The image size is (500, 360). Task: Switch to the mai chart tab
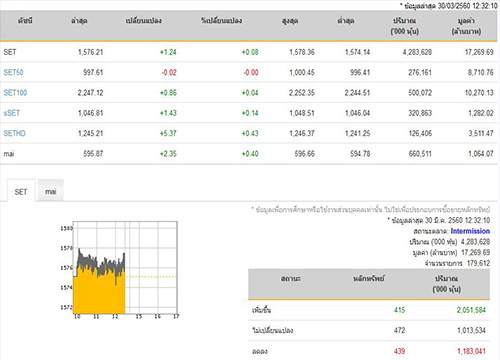click(x=51, y=191)
